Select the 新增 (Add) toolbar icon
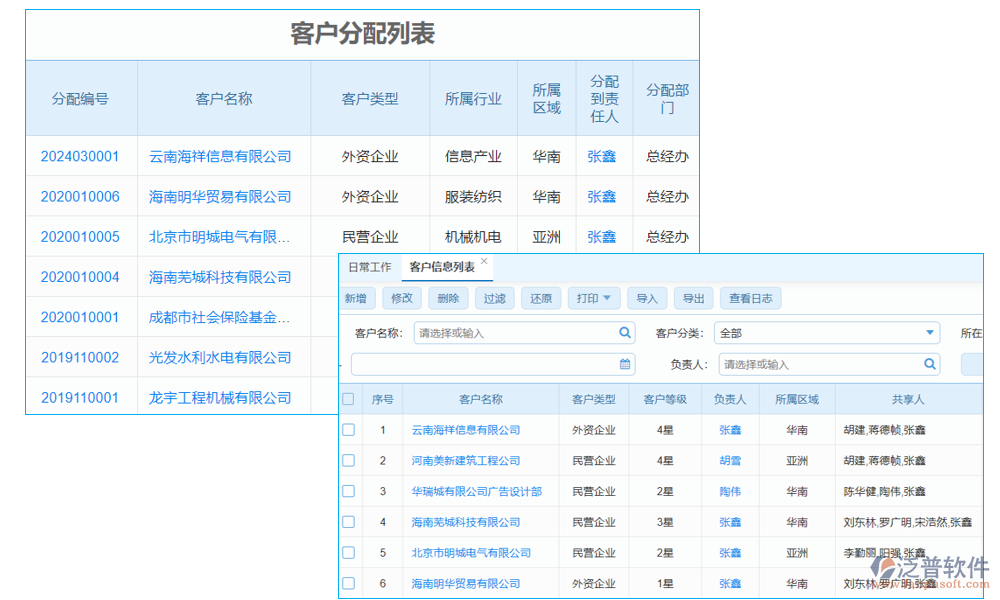The width and height of the screenshot is (1000, 600). tap(358, 297)
